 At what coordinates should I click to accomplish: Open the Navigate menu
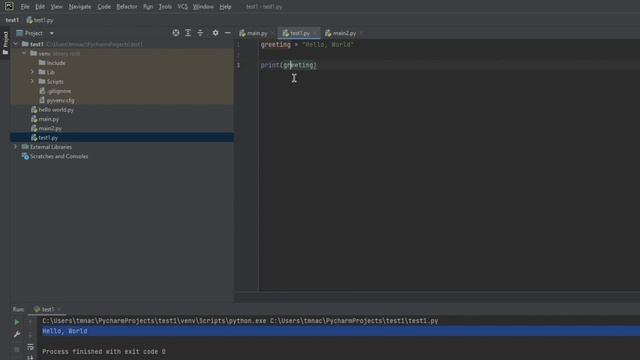(x=80, y=7)
